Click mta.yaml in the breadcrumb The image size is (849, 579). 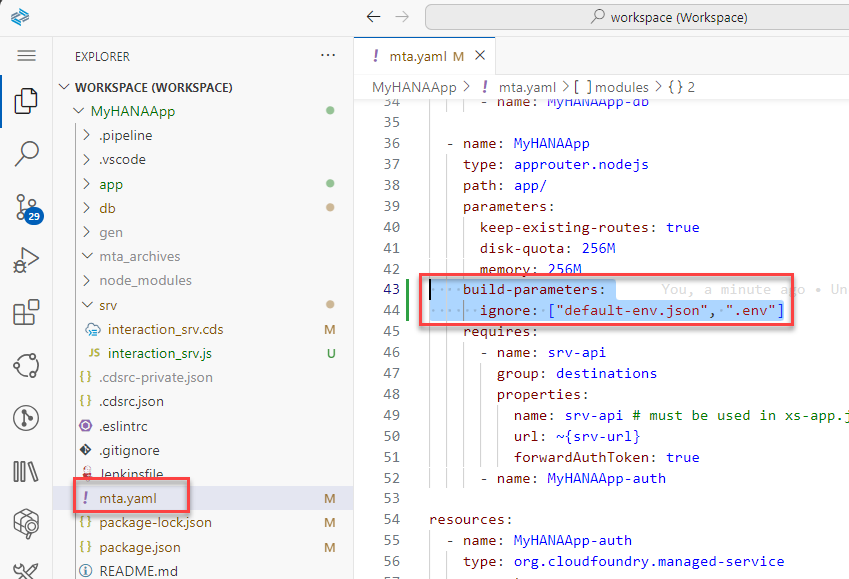coord(527,87)
